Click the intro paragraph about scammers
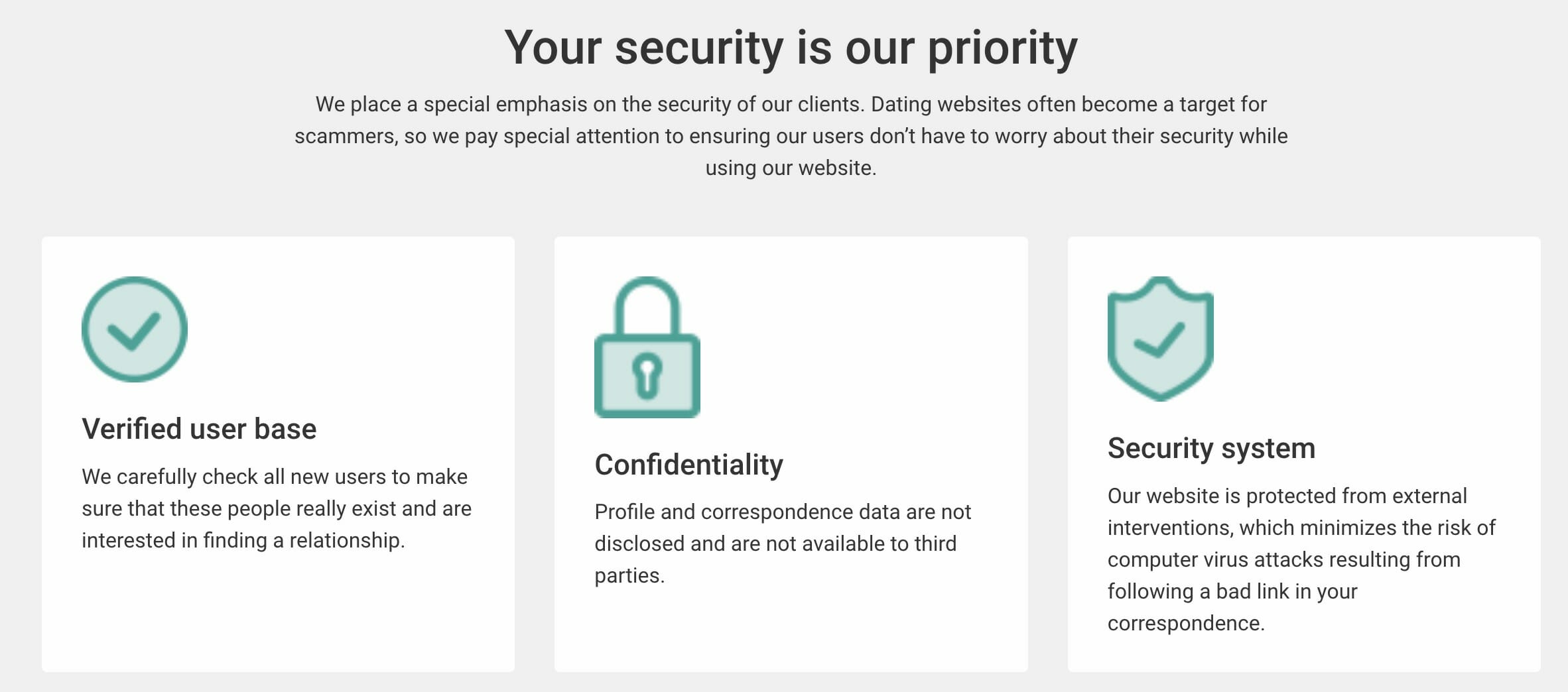 tap(791, 136)
